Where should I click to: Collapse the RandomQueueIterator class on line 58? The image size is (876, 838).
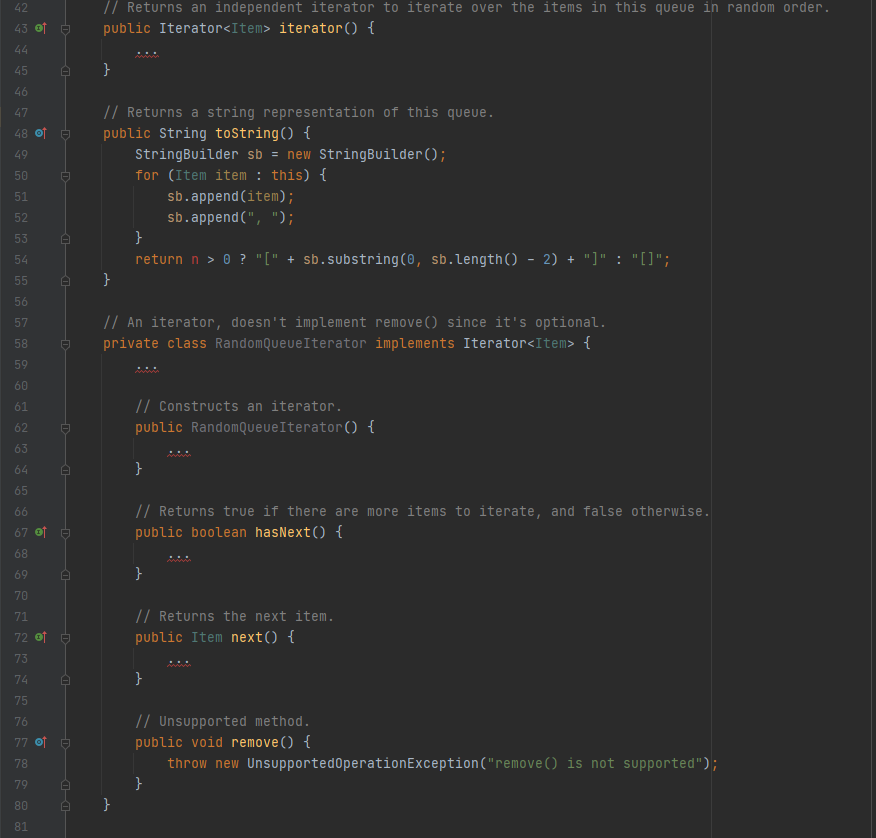click(x=65, y=344)
